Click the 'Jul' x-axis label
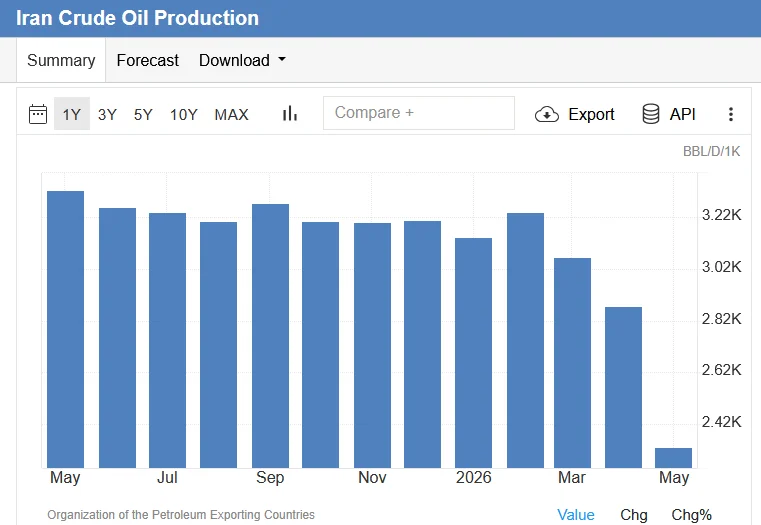761x525 pixels. tap(167, 477)
